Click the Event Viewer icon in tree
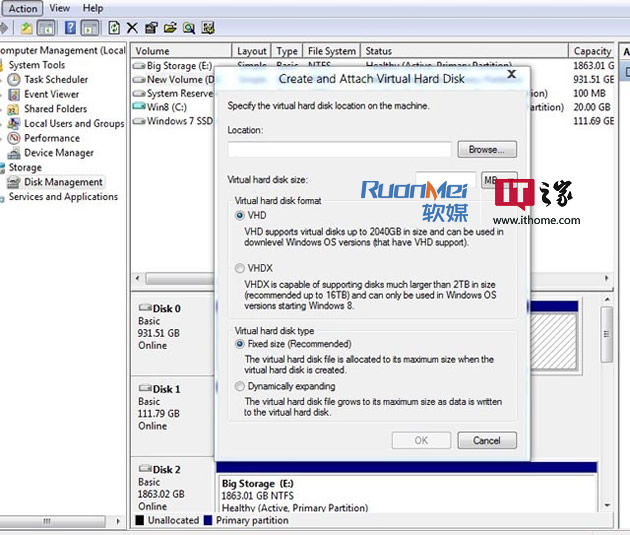Viewport: 630px width, 535px height. click(14, 94)
